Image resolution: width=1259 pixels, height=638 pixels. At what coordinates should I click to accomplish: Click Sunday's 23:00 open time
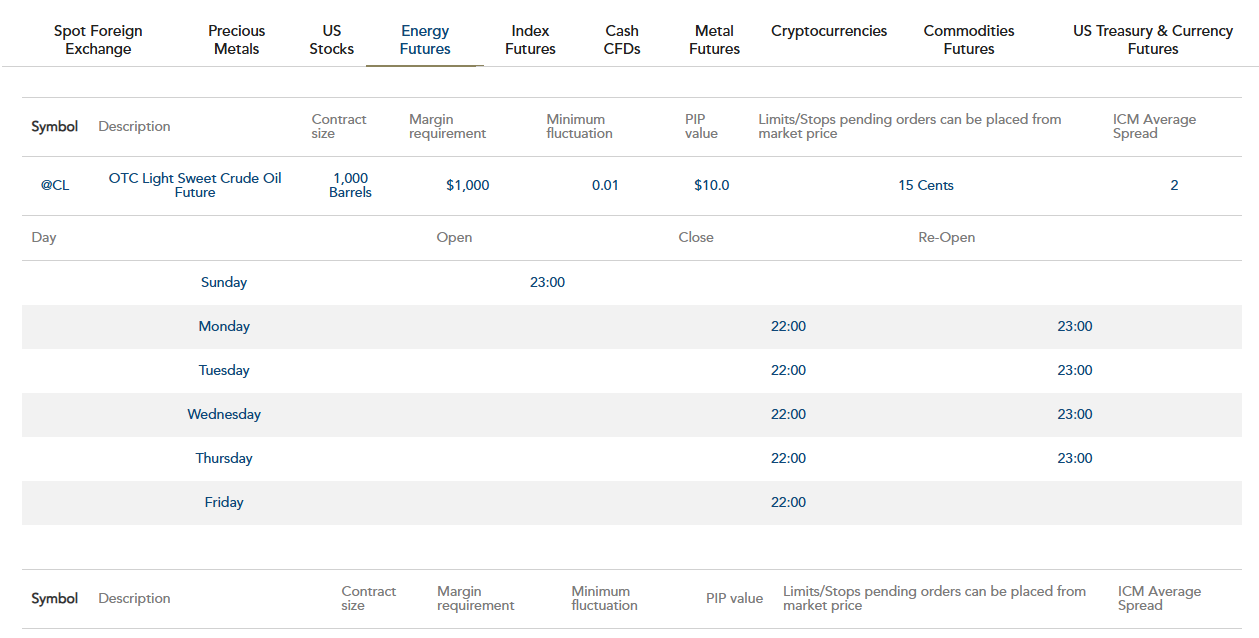547,282
